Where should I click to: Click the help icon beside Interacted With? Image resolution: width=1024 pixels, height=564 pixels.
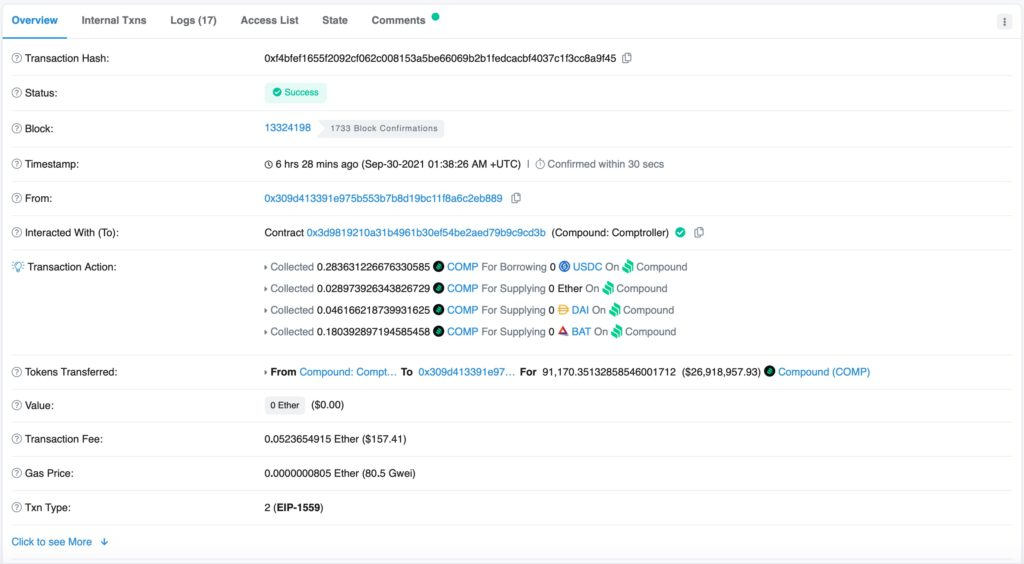[x=17, y=232]
